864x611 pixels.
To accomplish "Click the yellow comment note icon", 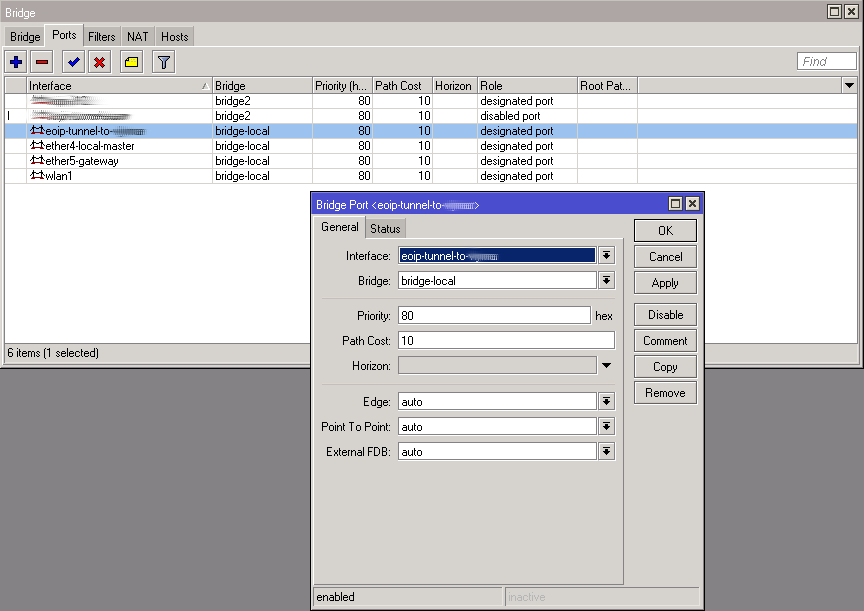I will coord(131,62).
